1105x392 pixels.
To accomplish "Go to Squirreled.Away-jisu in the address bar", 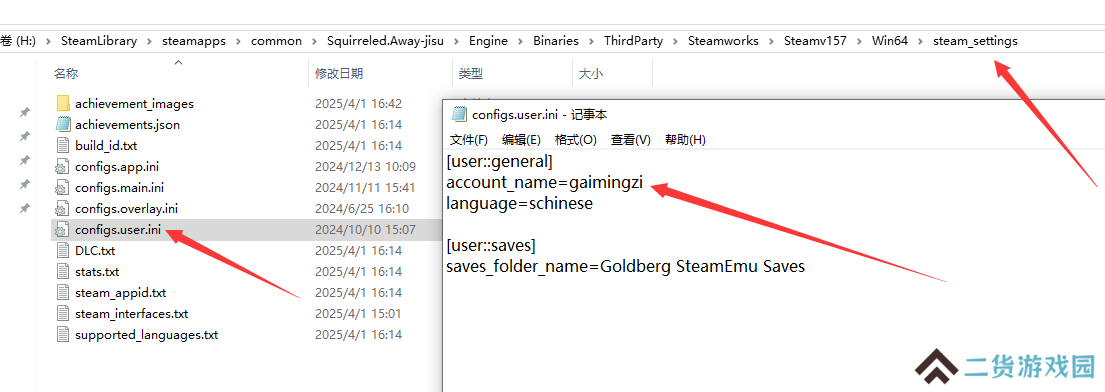I will pos(385,41).
